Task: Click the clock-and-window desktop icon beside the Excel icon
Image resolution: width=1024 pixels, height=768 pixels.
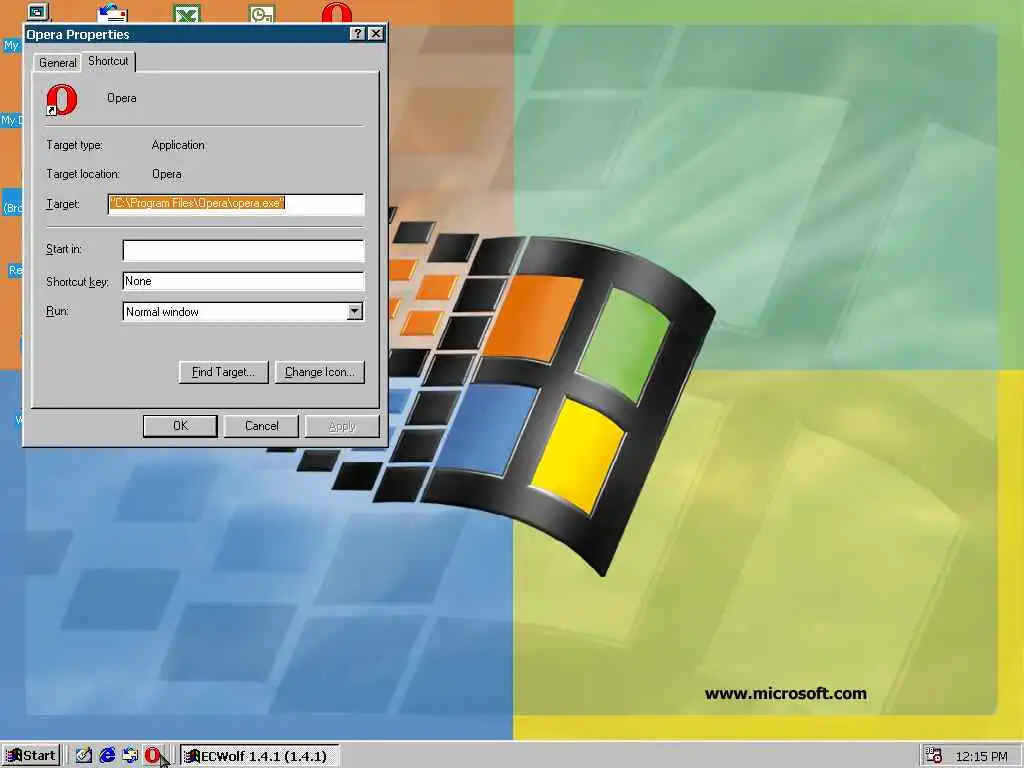Action: pyautogui.click(x=262, y=12)
